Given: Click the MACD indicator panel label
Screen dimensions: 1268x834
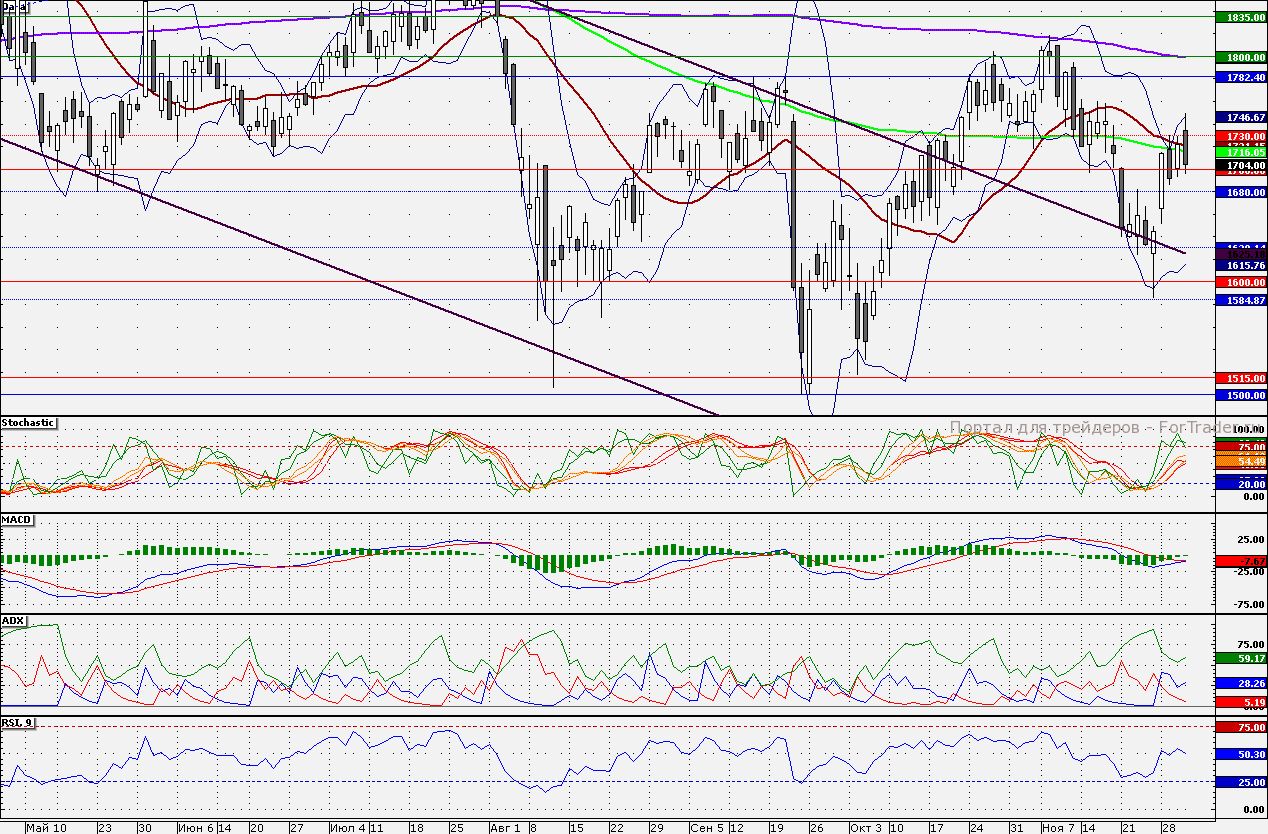Looking at the screenshot, I should click(x=15, y=521).
